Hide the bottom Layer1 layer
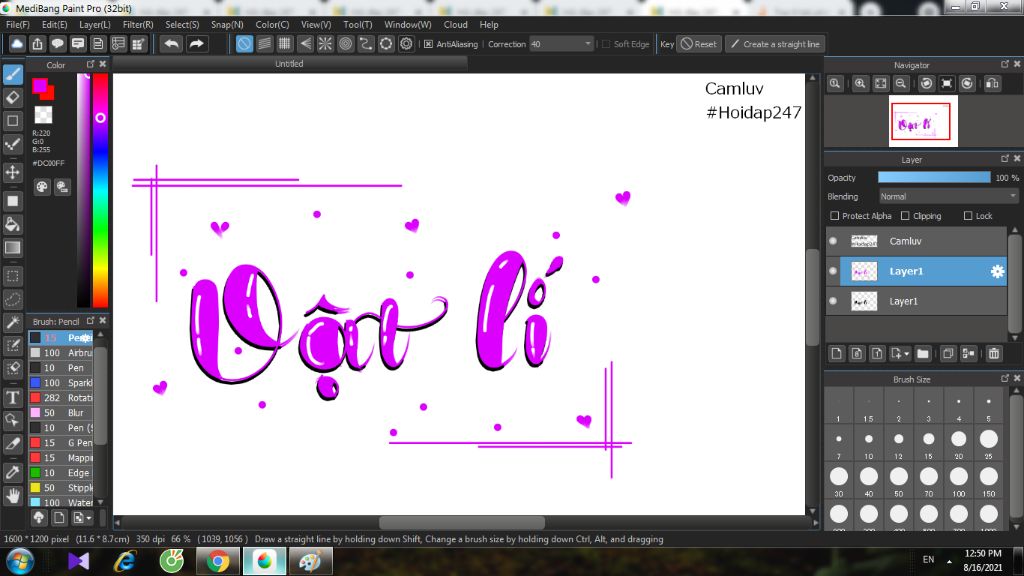 pos(833,301)
